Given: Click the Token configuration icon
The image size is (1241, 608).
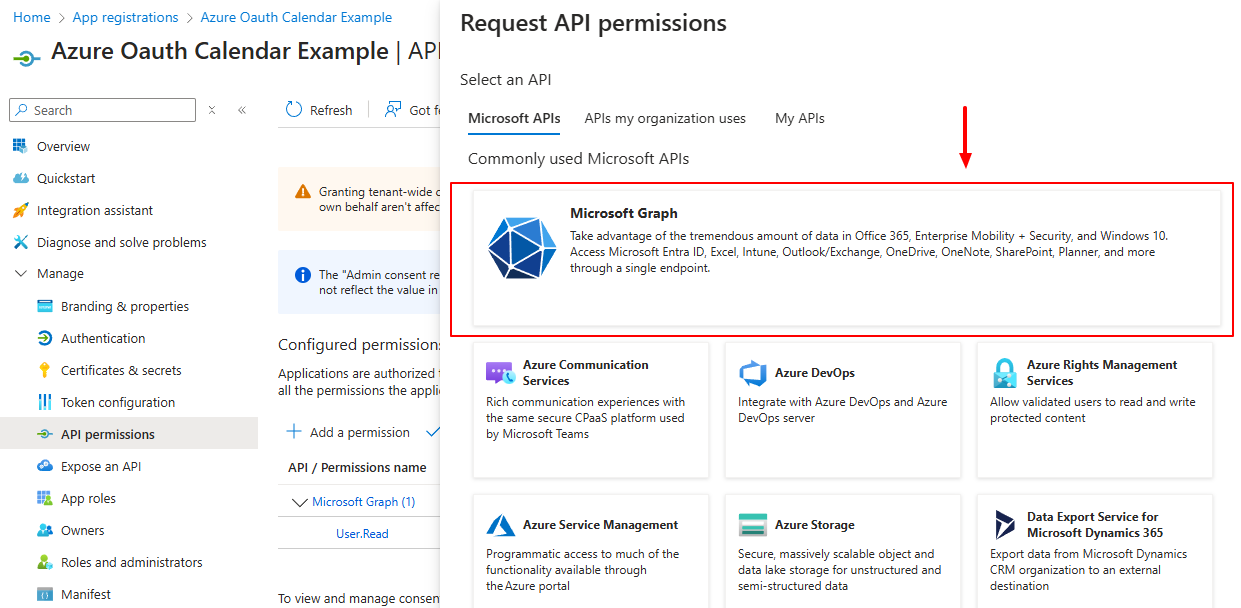Looking at the screenshot, I should click(x=44, y=402).
